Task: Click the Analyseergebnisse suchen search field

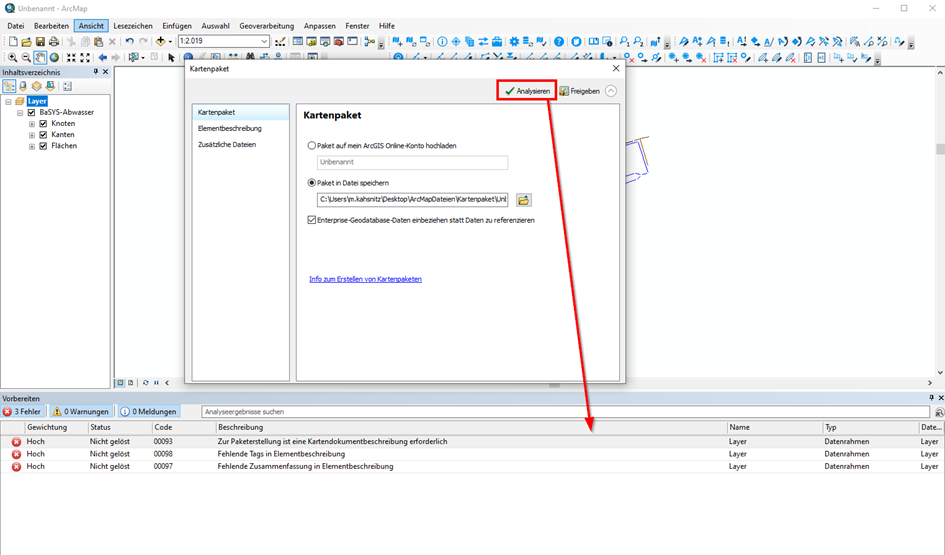Action: coord(565,412)
